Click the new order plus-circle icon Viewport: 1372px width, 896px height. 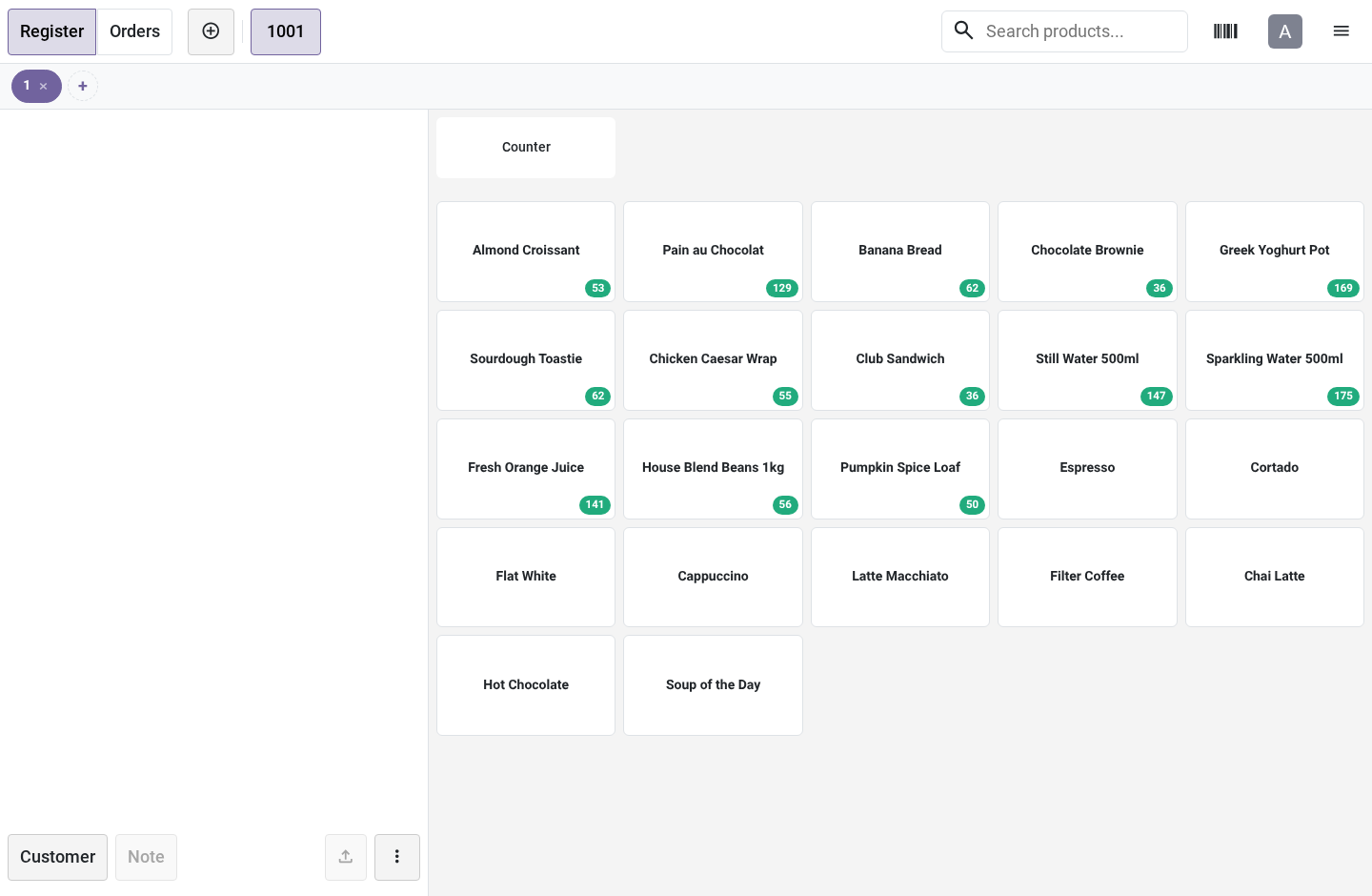click(x=211, y=31)
